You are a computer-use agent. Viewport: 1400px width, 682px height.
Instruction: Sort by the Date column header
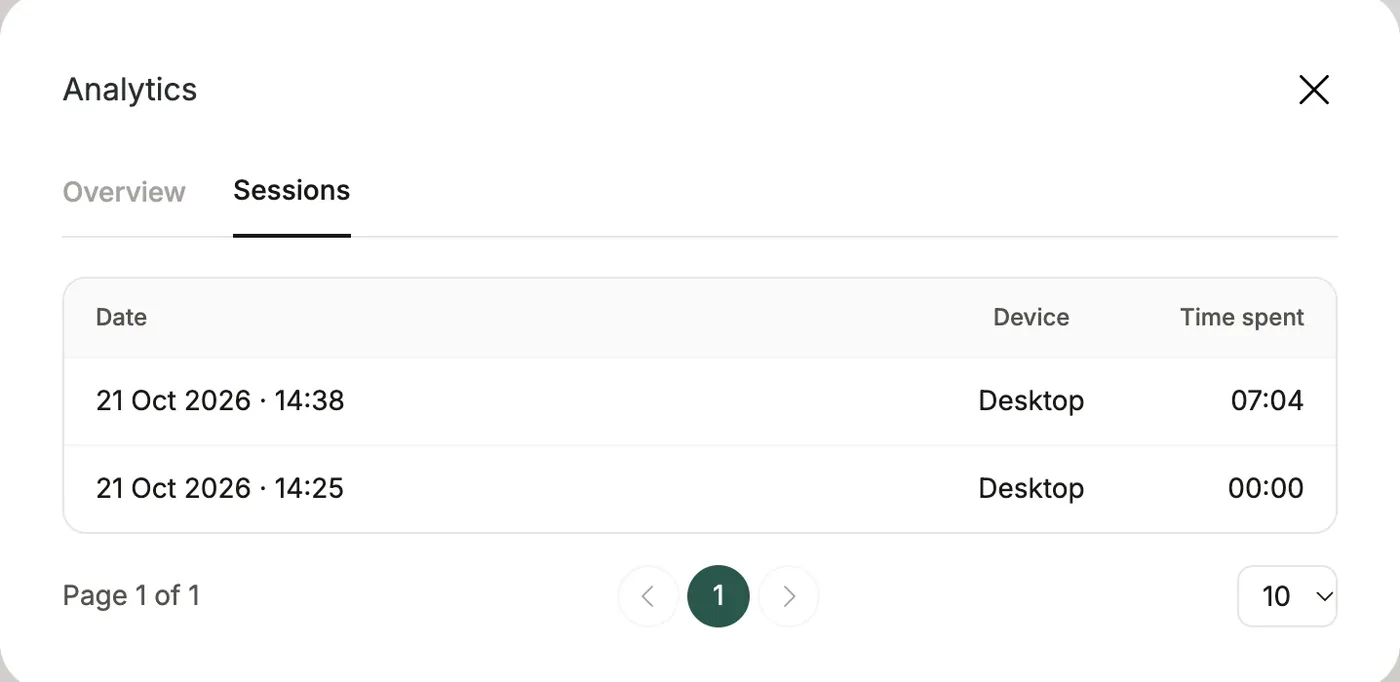tap(122, 317)
